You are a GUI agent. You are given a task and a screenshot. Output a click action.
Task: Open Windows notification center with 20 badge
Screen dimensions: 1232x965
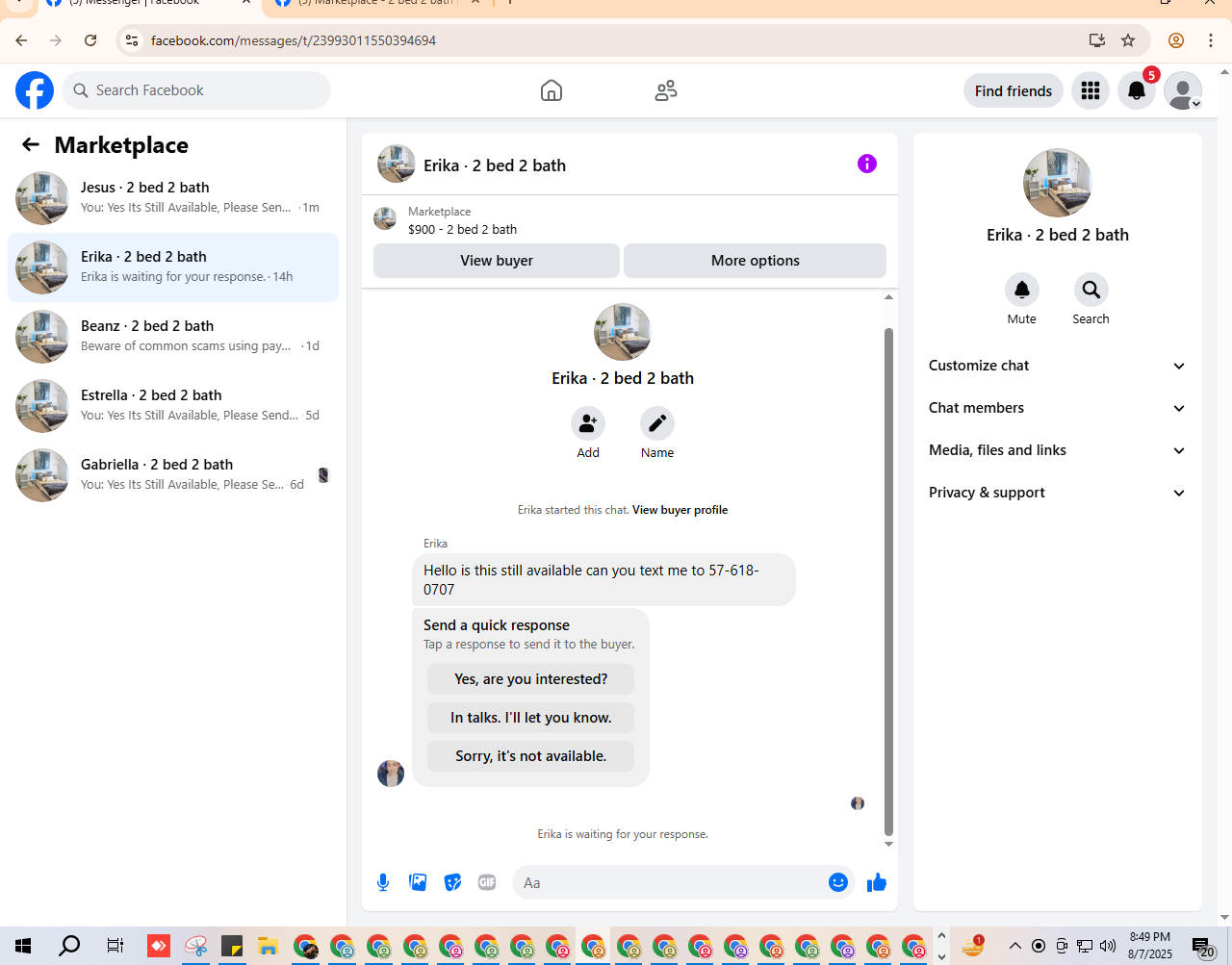(1202, 947)
